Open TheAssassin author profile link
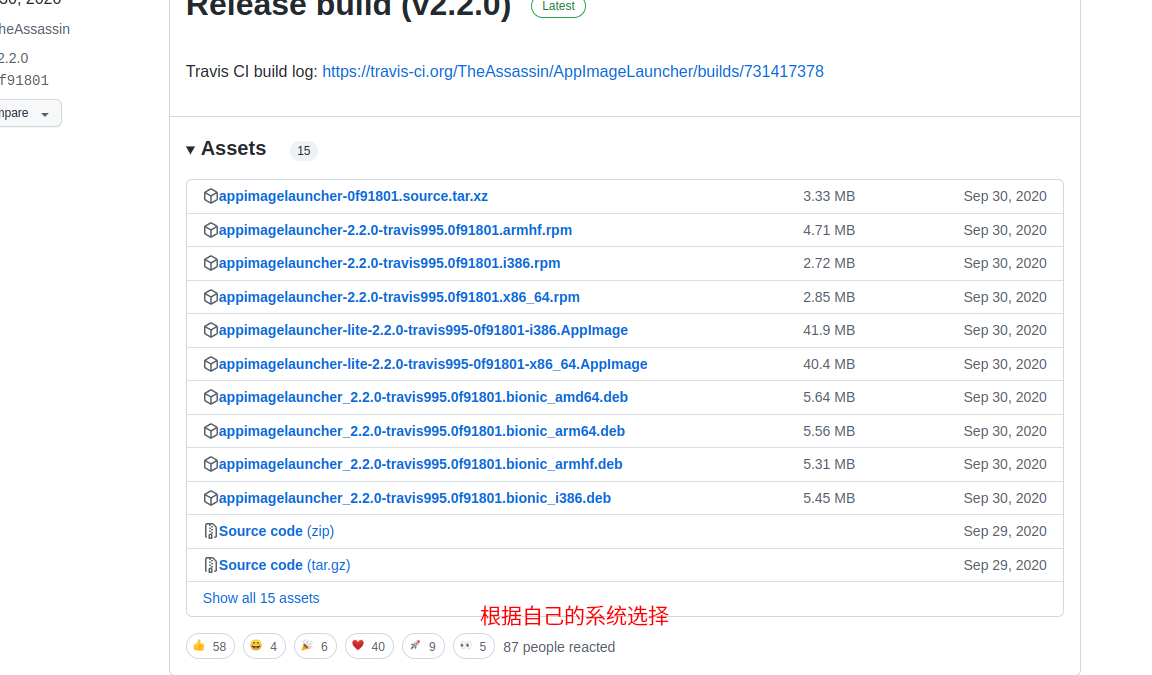 click(35, 29)
